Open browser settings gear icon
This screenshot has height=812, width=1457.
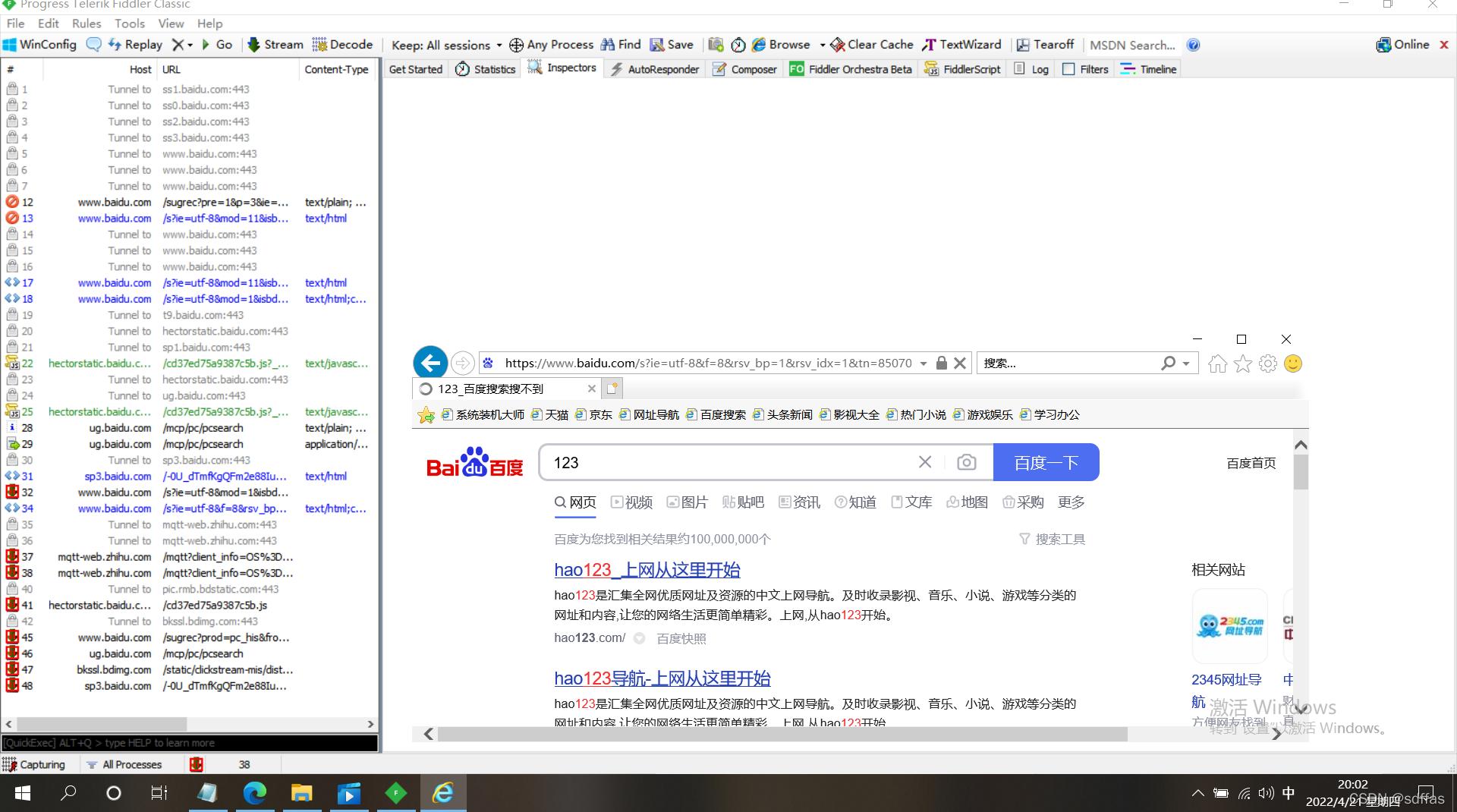[1268, 364]
